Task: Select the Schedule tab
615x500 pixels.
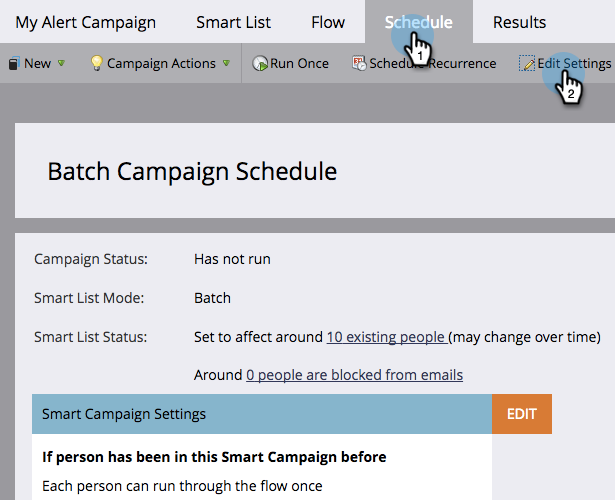Action: click(x=418, y=22)
